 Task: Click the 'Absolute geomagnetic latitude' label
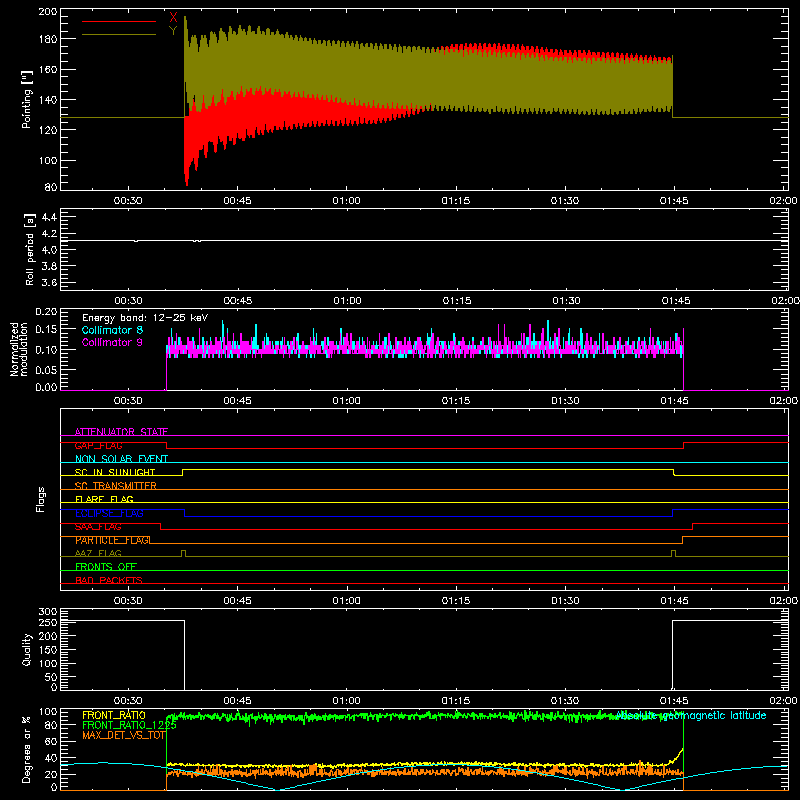[691, 715]
